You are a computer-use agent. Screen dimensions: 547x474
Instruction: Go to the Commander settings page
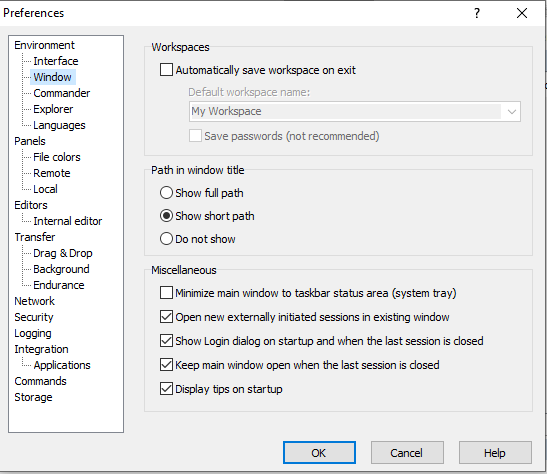tap(61, 93)
